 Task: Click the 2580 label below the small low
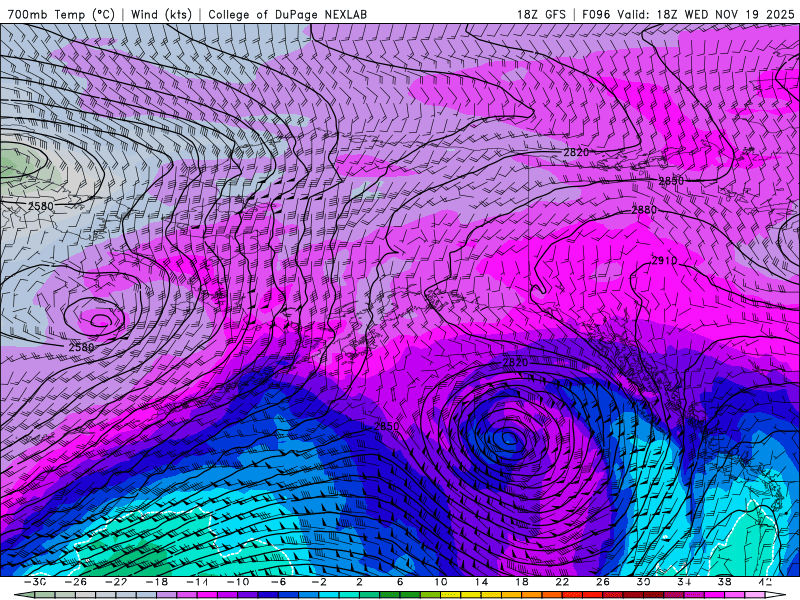[82, 347]
